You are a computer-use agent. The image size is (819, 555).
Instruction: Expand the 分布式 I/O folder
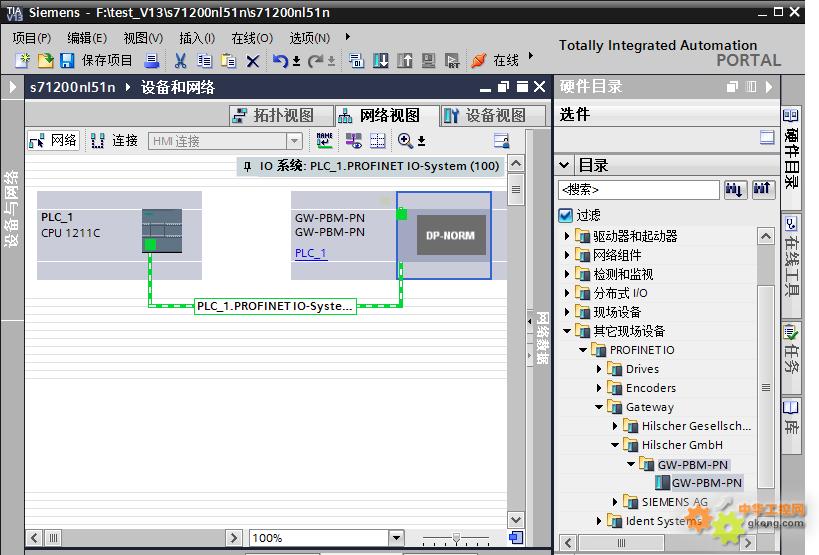[567, 293]
